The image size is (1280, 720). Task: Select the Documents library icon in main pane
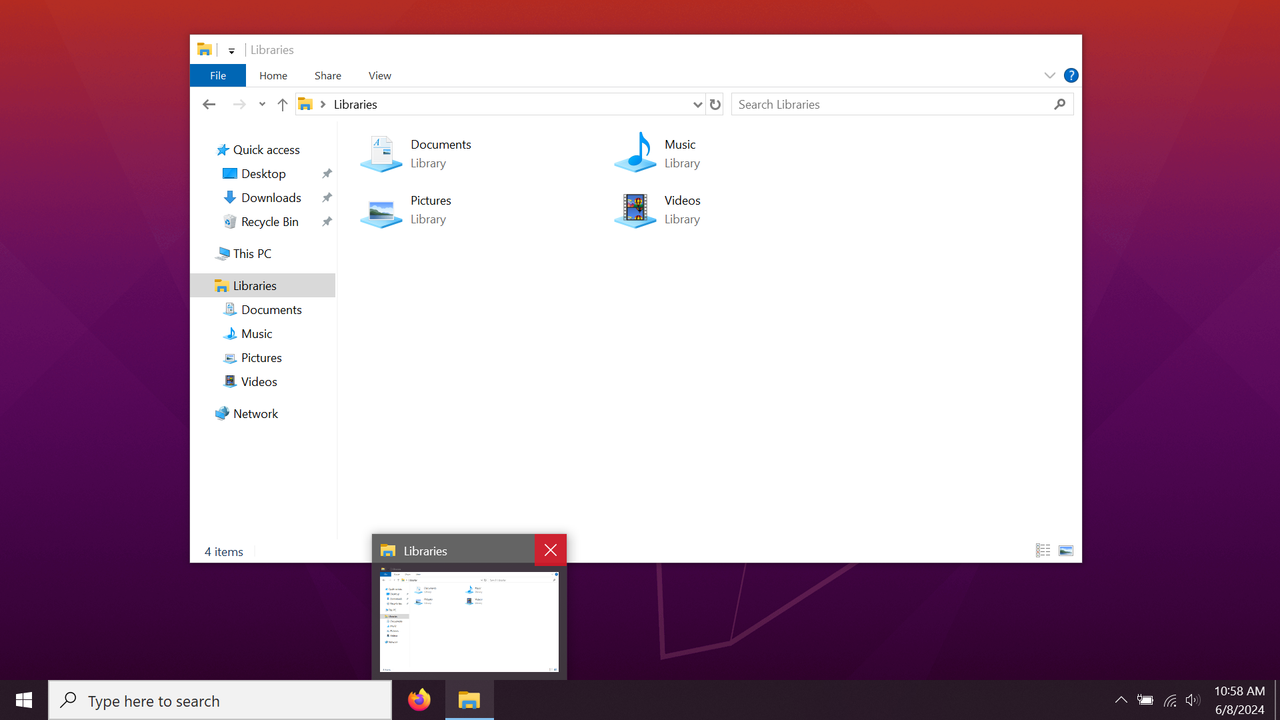[381, 153]
